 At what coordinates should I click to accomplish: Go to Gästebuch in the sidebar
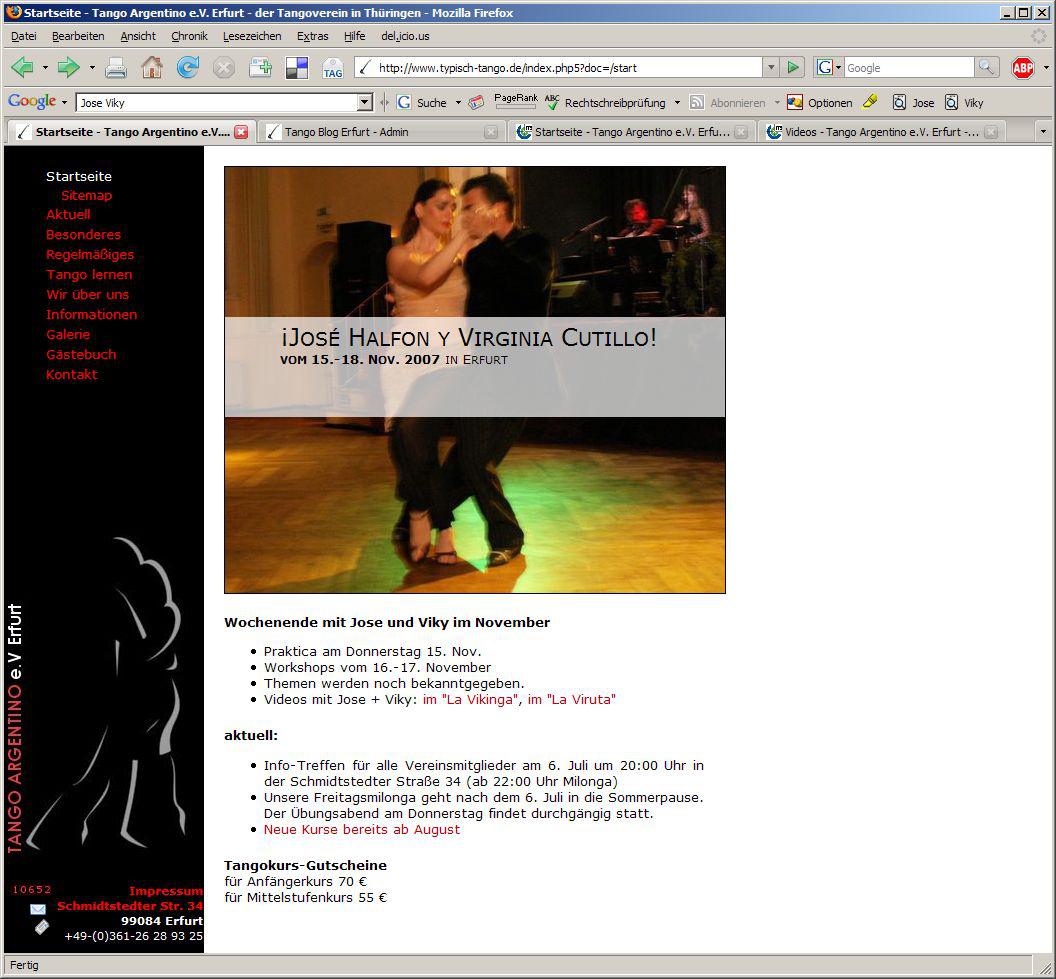click(x=81, y=354)
